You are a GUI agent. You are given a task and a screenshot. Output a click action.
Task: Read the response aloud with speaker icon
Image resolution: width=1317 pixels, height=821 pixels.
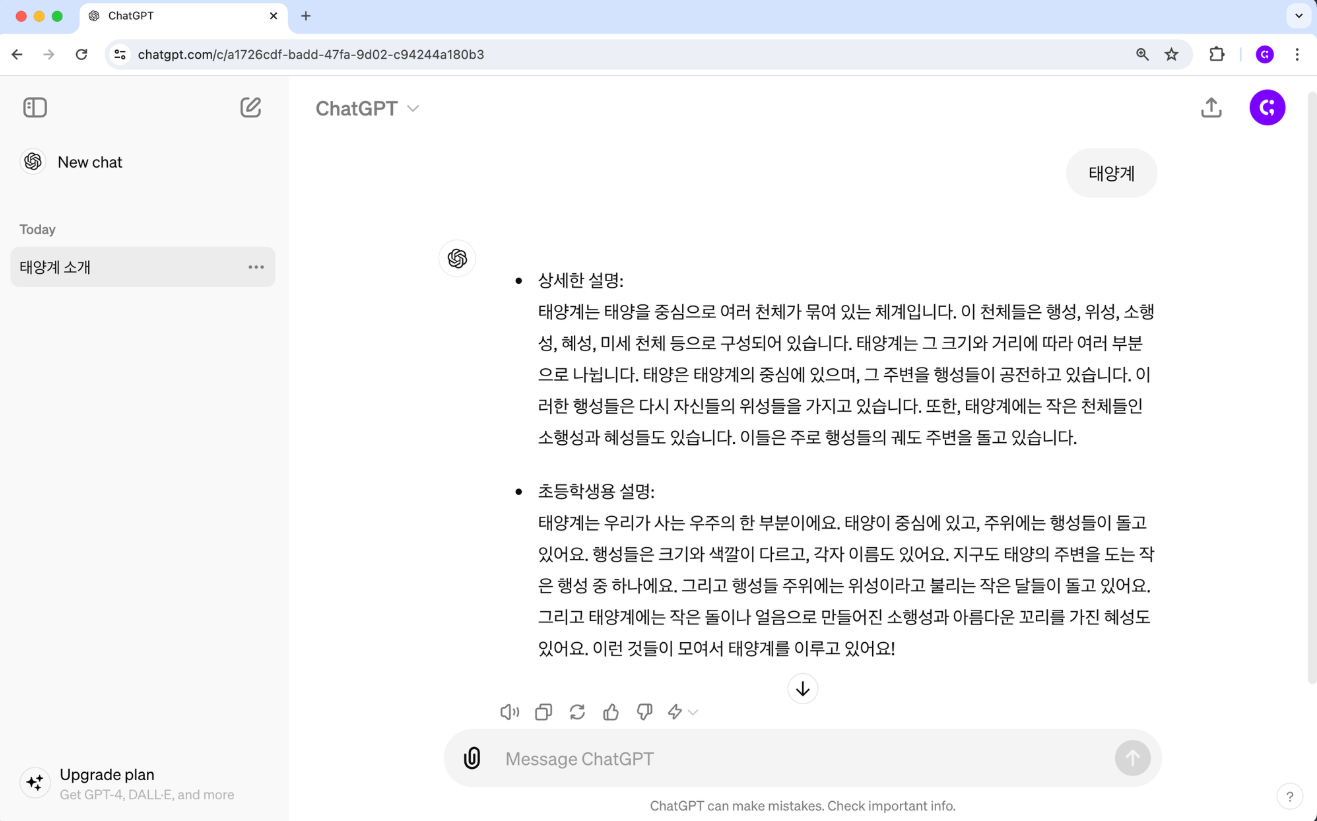pyautogui.click(x=510, y=712)
